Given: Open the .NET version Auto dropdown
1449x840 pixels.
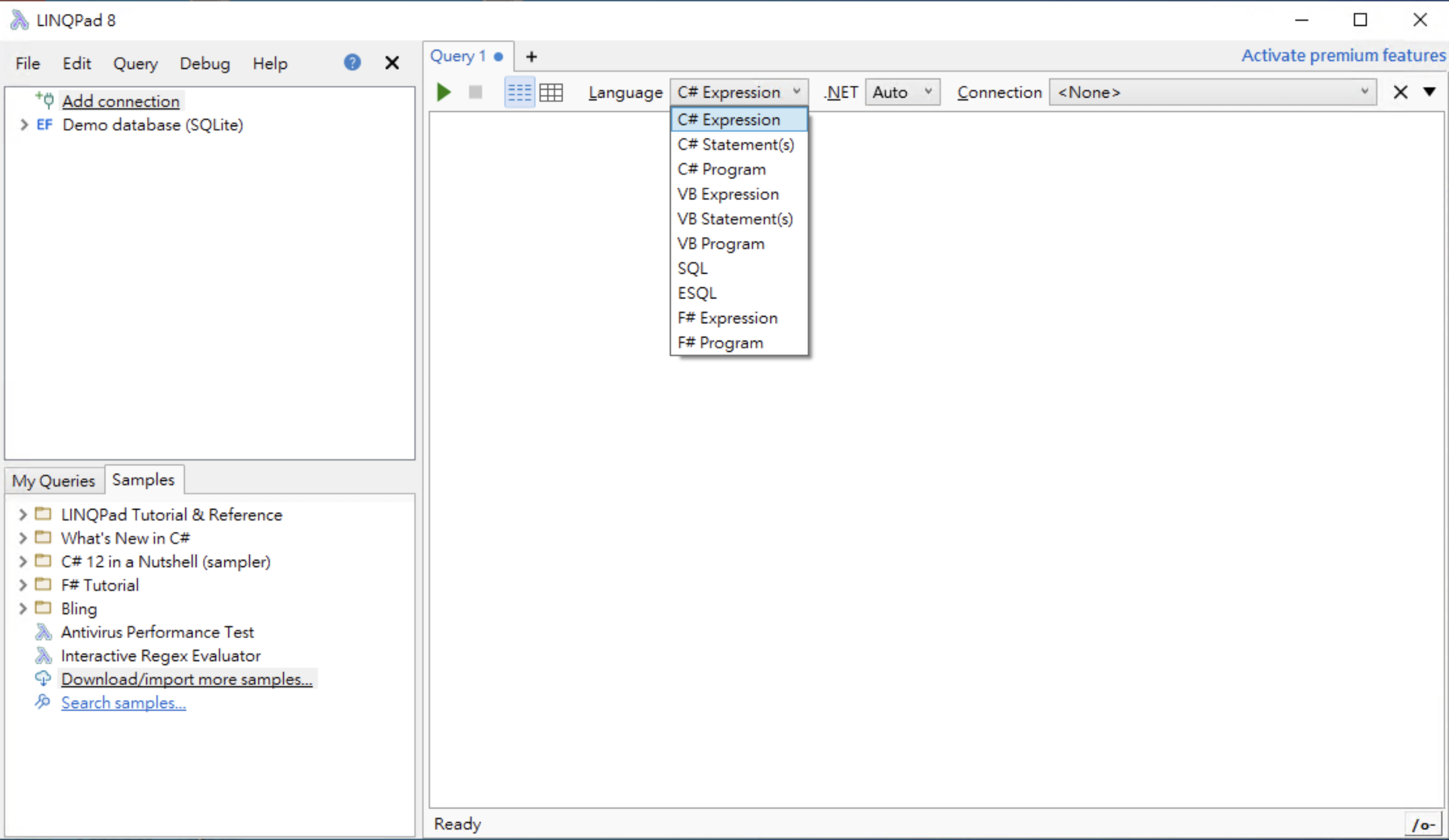Looking at the screenshot, I should click(902, 92).
